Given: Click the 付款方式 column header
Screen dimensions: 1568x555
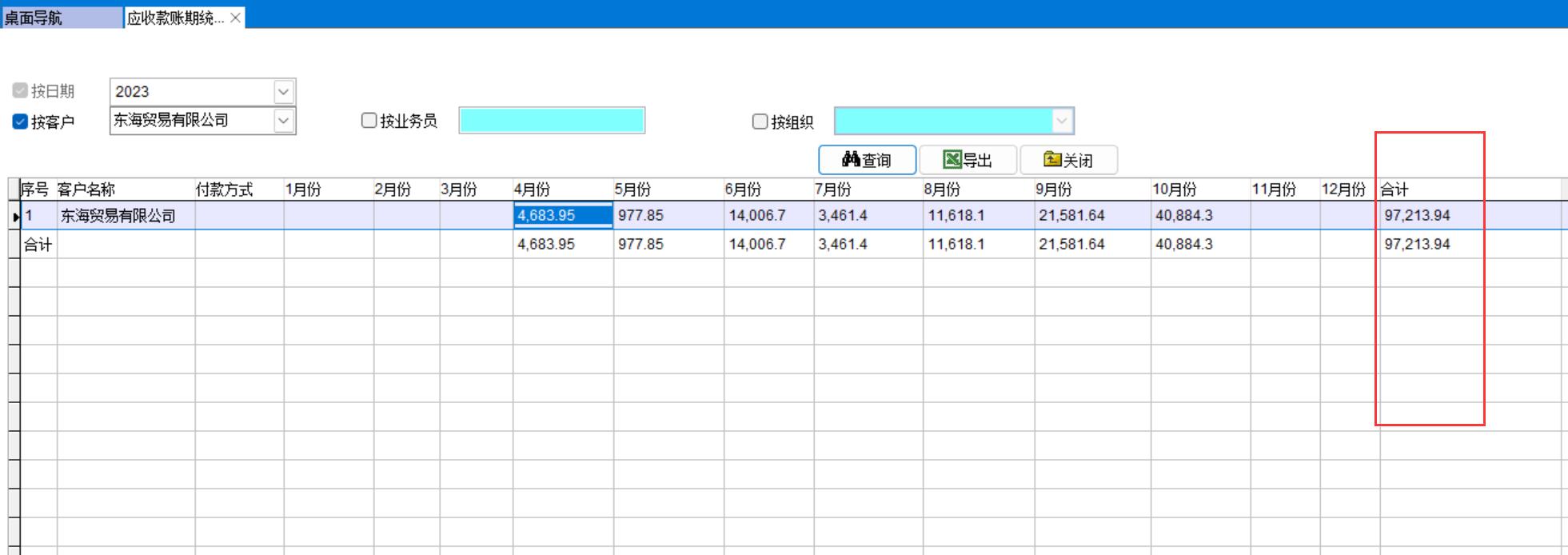Looking at the screenshot, I should [224, 190].
